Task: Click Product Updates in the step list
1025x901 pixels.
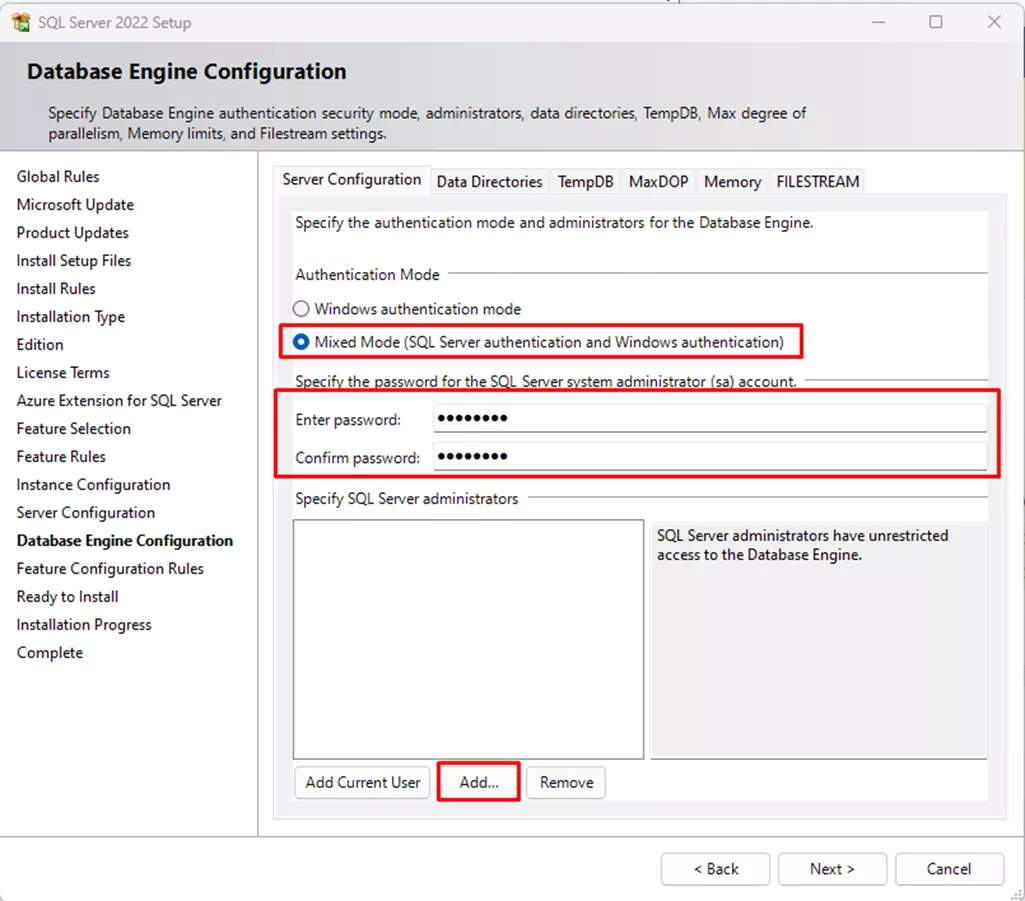Action: tap(73, 233)
